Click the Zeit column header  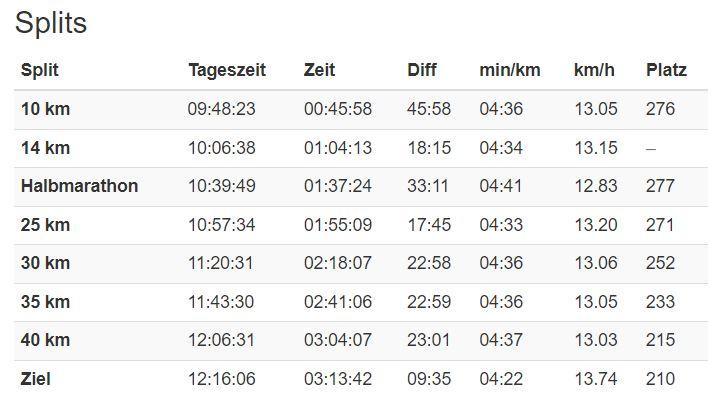(320, 70)
